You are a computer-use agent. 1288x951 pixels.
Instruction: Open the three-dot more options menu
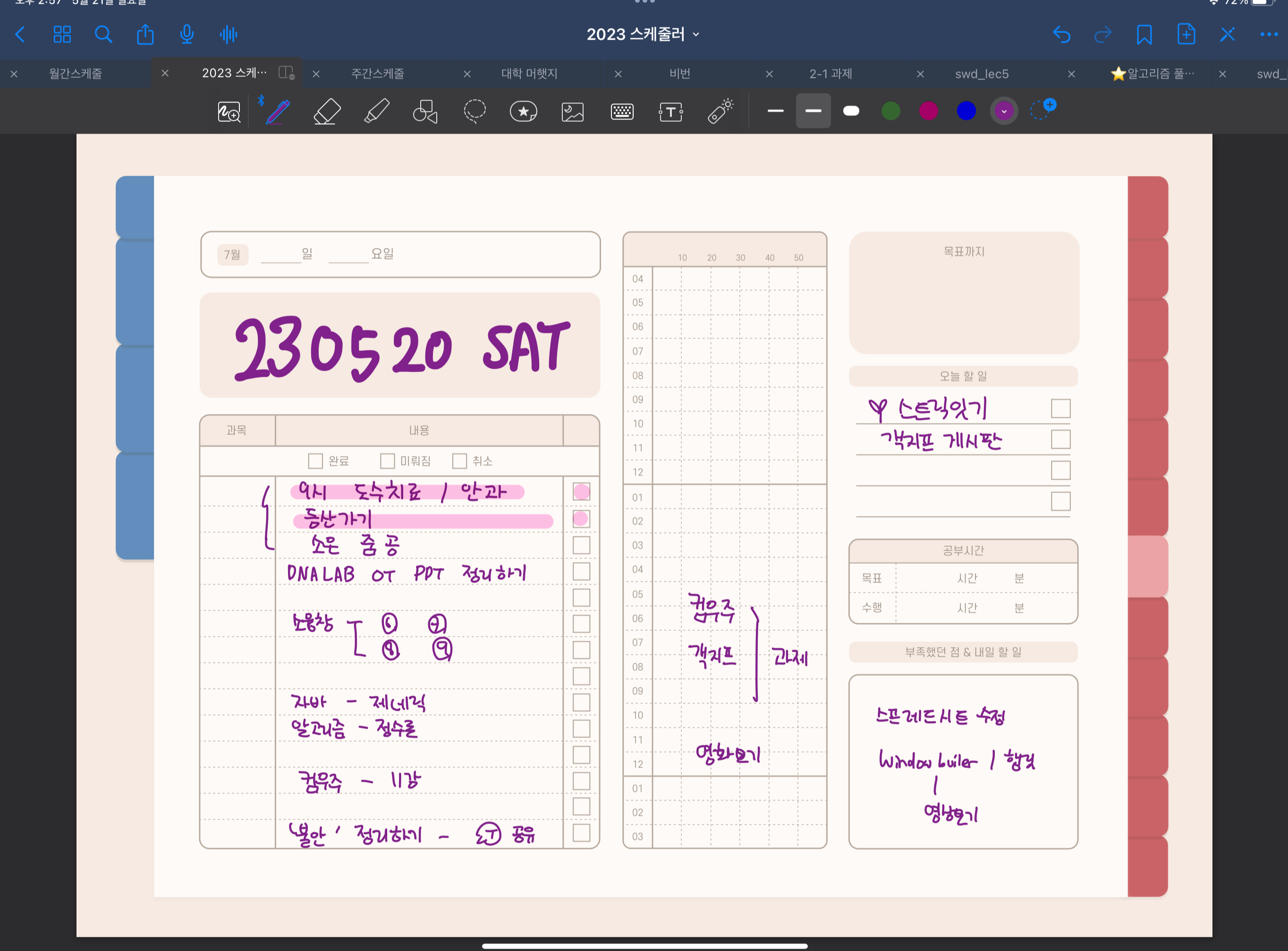point(1269,34)
